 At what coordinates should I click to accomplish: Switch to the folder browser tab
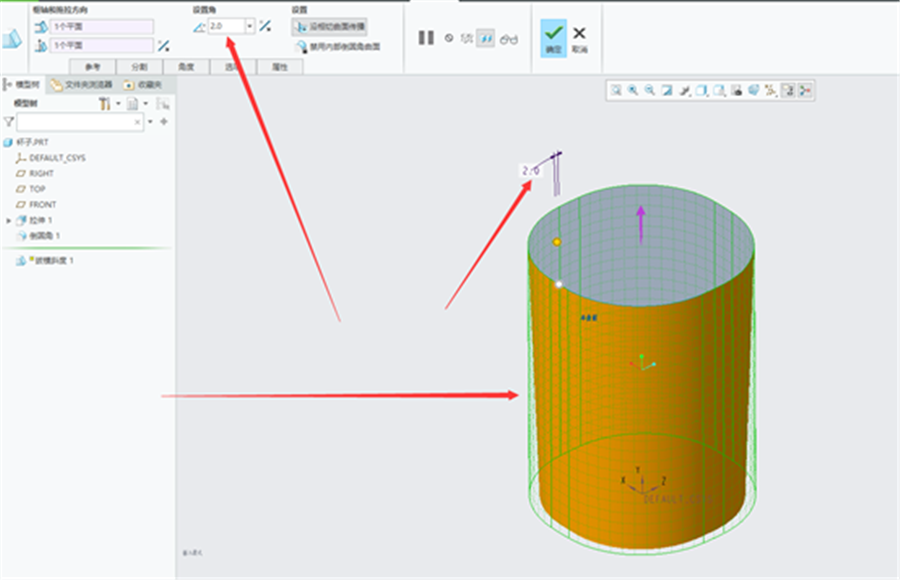point(82,85)
